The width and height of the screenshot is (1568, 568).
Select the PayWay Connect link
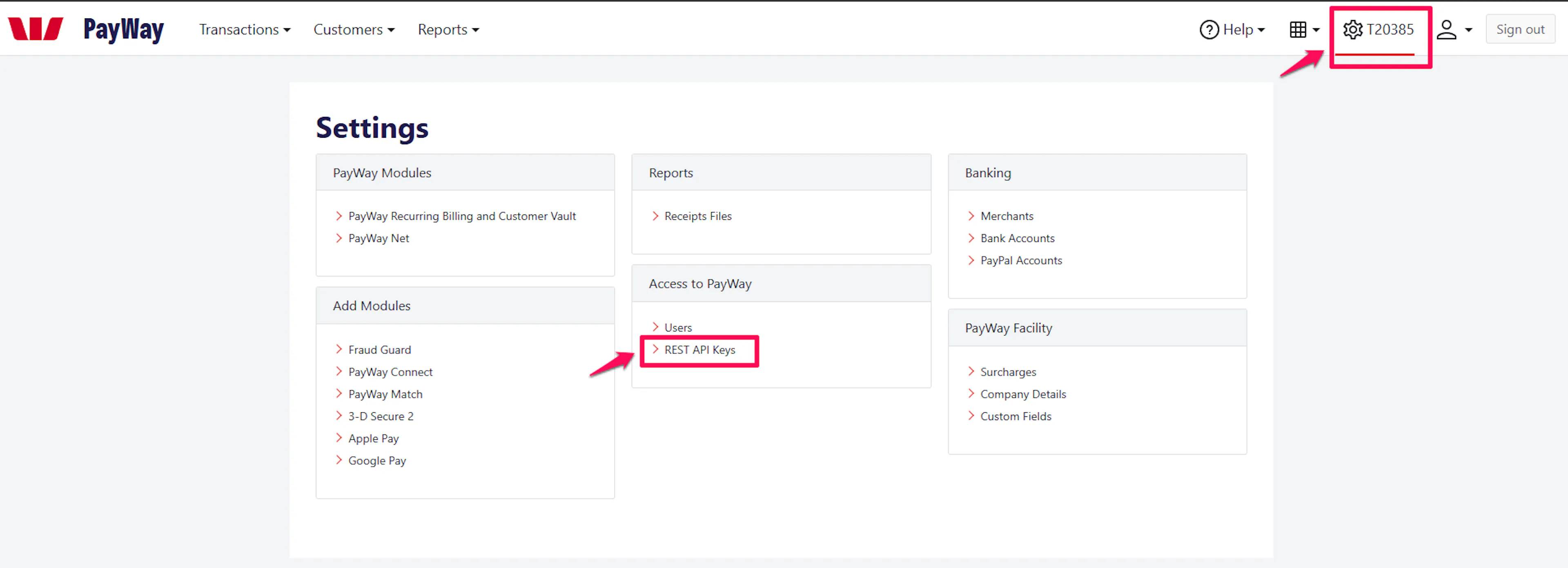(390, 372)
